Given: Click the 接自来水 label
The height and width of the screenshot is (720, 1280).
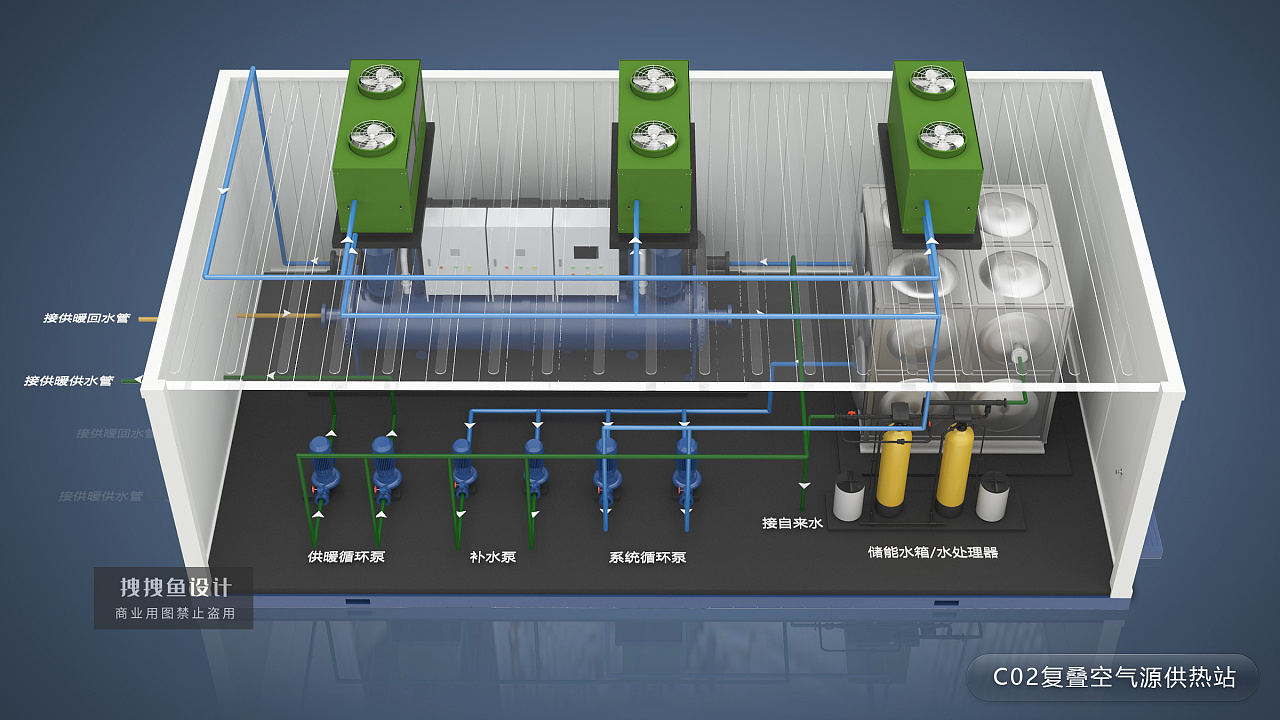Looking at the screenshot, I should tap(792, 523).
